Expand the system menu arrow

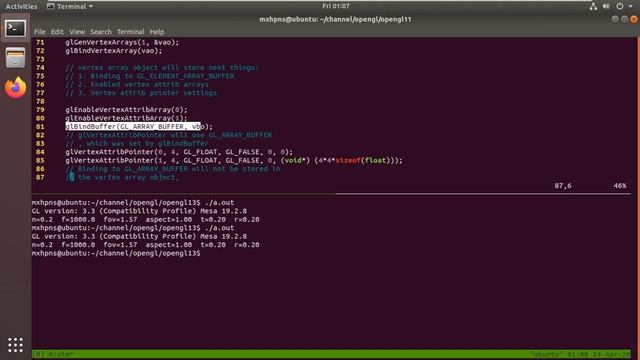point(631,6)
